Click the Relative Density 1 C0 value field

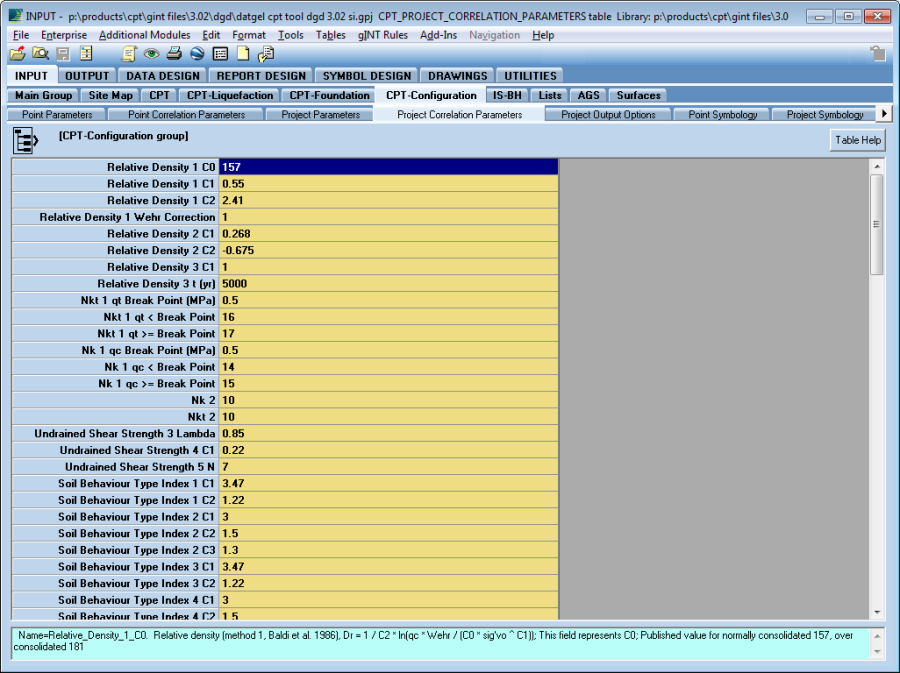pyautogui.click(x=388, y=167)
